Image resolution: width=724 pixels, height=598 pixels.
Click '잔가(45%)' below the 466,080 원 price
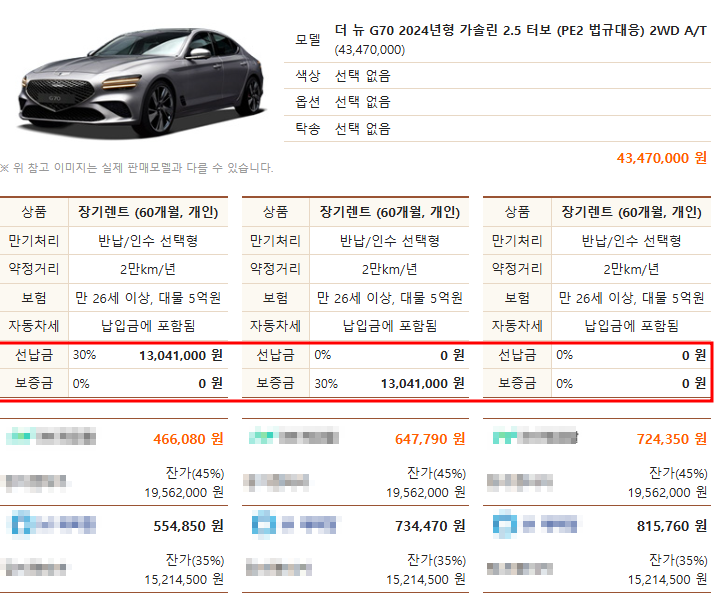click(195, 473)
